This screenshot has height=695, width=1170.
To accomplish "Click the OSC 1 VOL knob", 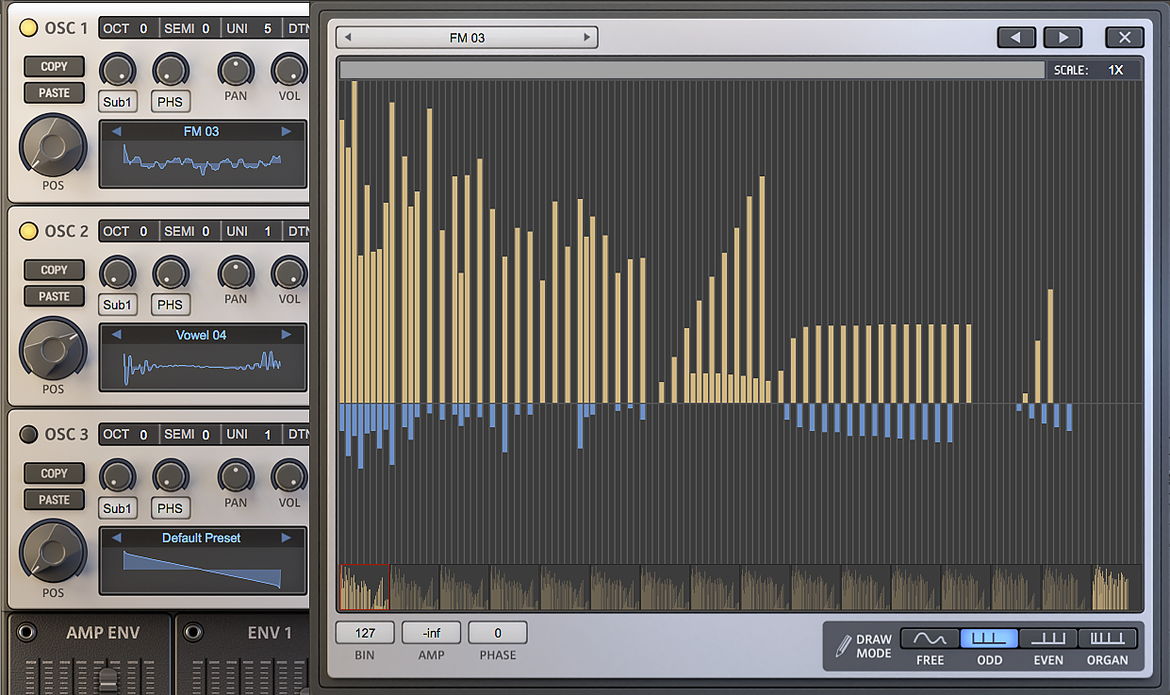I will tap(289, 71).
